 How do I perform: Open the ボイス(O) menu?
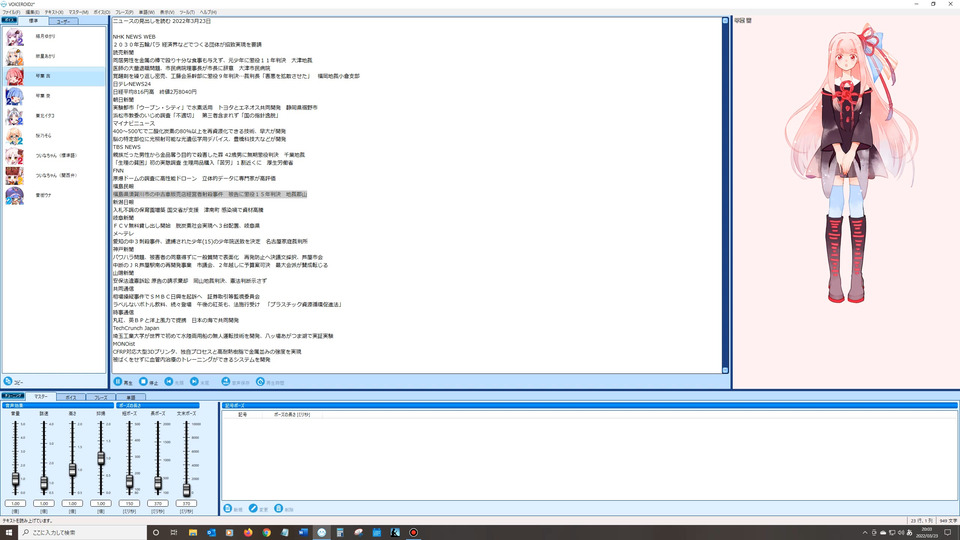pos(102,12)
